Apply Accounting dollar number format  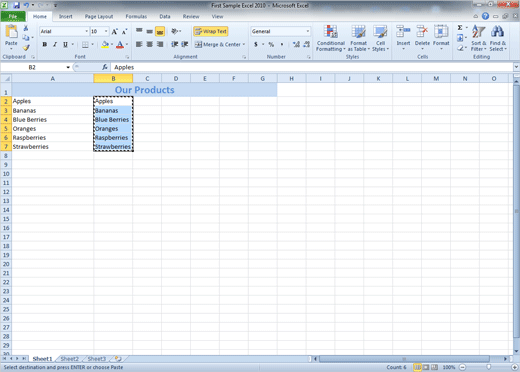(256, 44)
